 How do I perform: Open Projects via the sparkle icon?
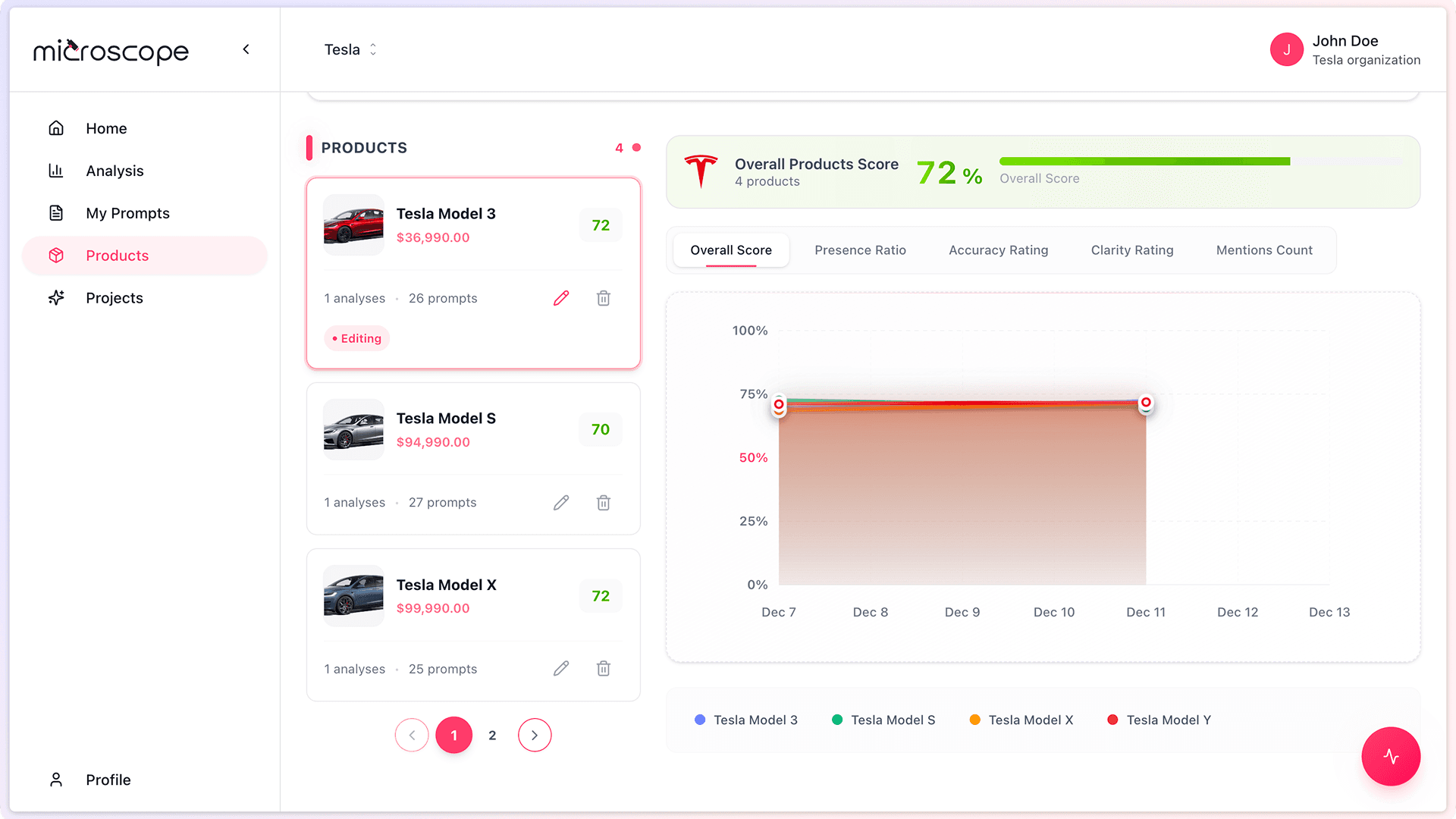click(56, 297)
